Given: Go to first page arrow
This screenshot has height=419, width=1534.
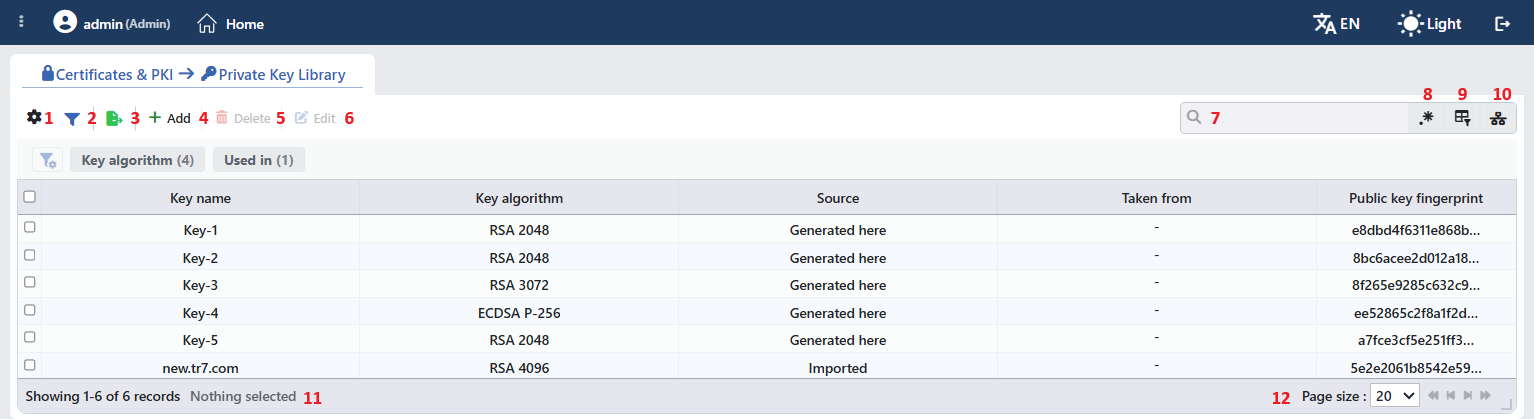Looking at the screenshot, I should coord(1433,396).
